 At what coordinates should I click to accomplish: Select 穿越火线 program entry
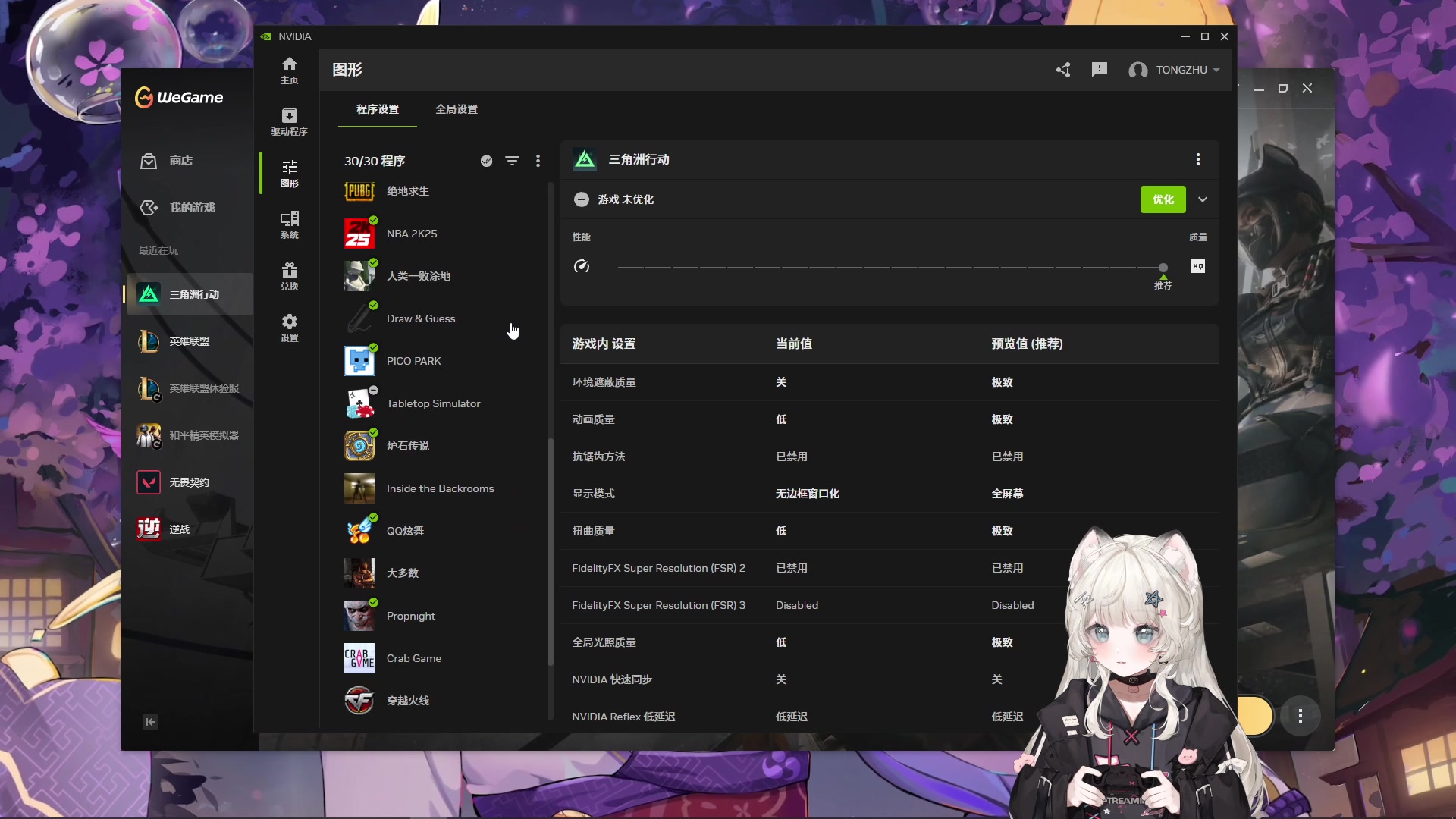(442, 701)
